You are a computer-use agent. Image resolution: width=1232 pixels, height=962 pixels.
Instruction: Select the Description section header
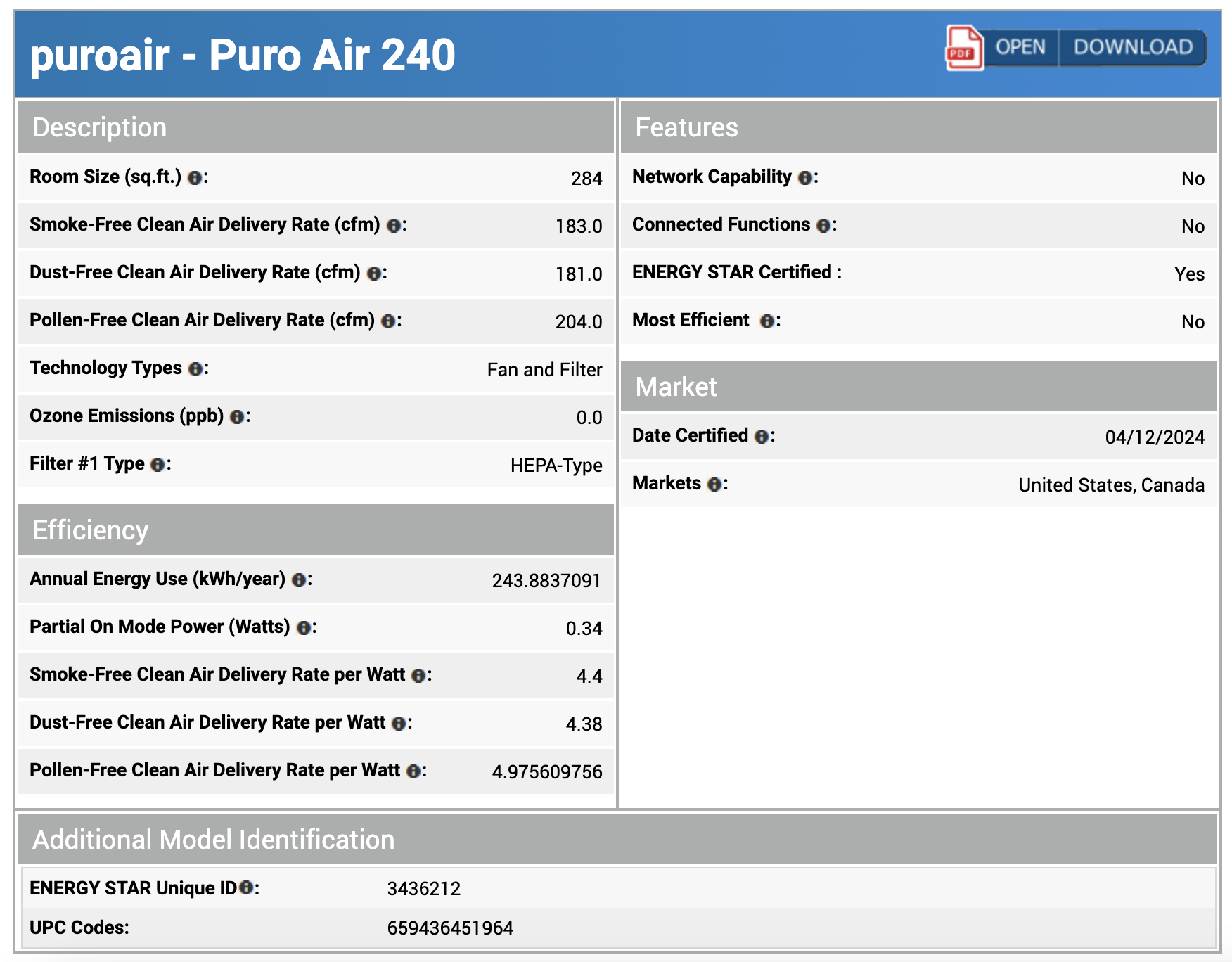[99, 127]
